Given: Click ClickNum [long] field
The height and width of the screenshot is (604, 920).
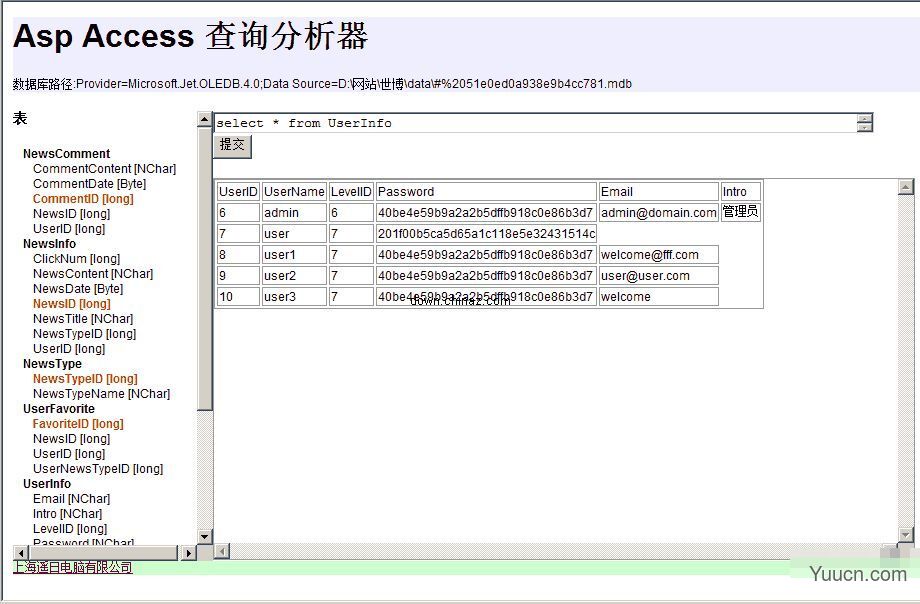Looking at the screenshot, I should 76,259.
